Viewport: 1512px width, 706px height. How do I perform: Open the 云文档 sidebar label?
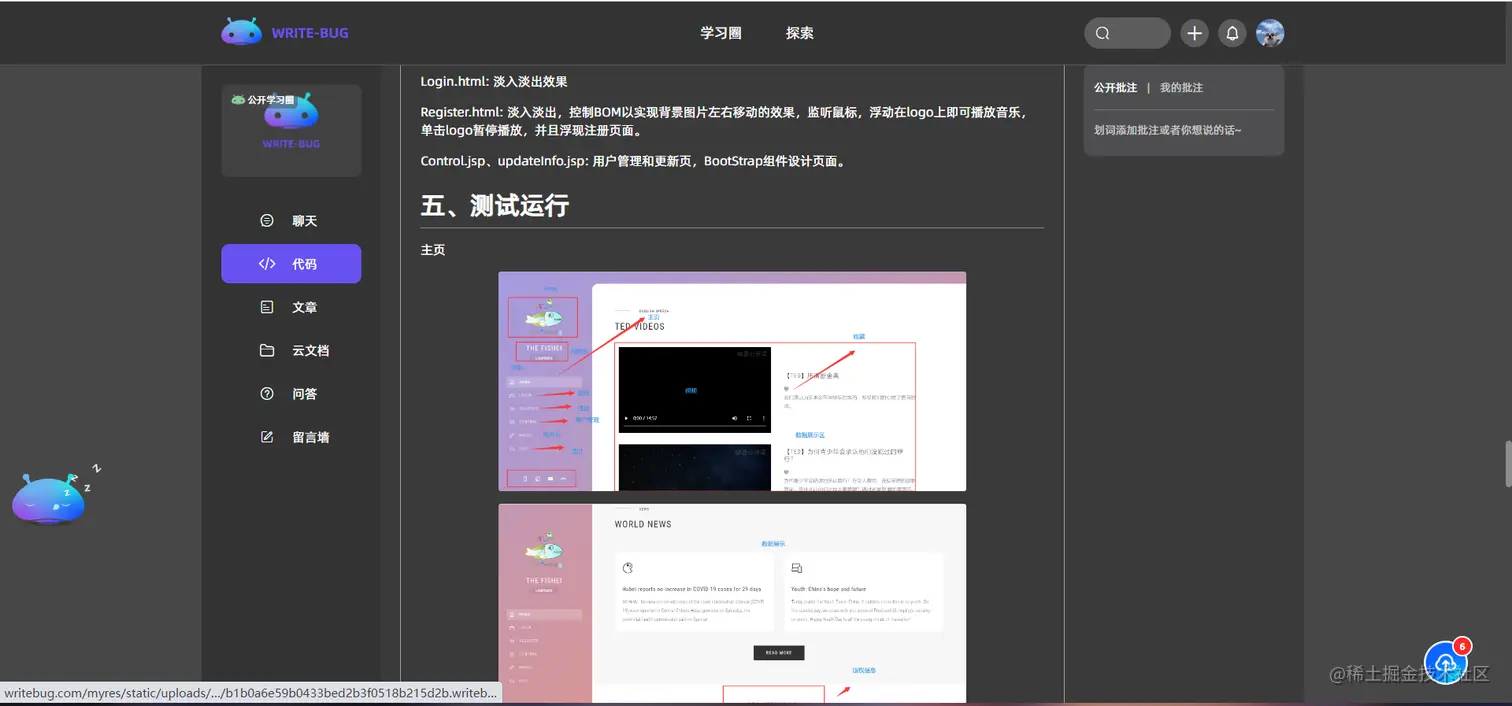click(310, 351)
